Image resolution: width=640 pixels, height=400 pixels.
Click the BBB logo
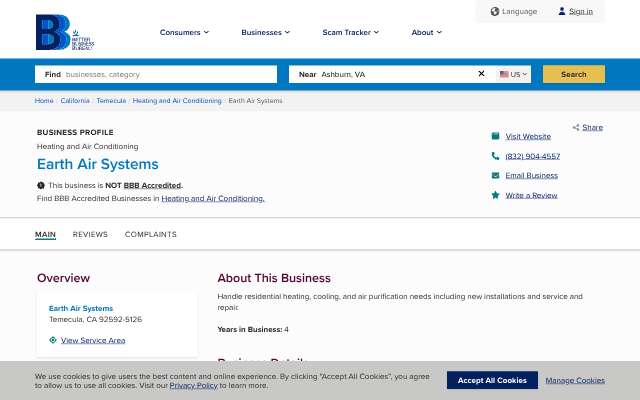[x=64, y=32]
